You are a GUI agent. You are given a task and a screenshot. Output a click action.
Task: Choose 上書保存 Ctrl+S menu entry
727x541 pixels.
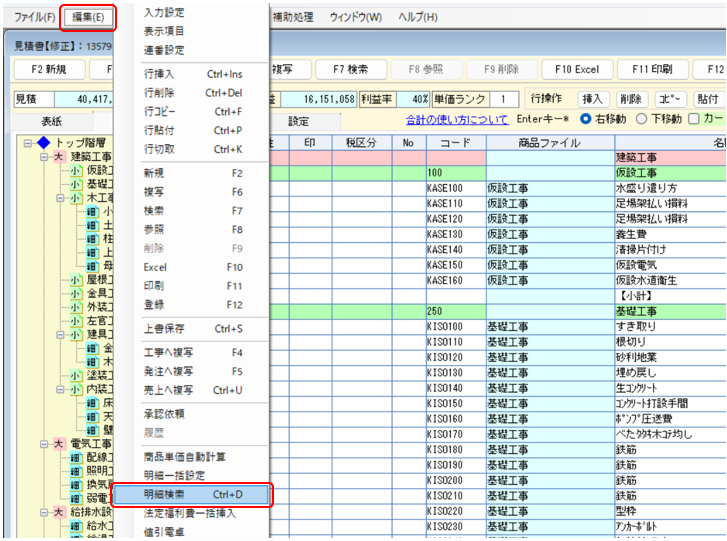[193, 329]
